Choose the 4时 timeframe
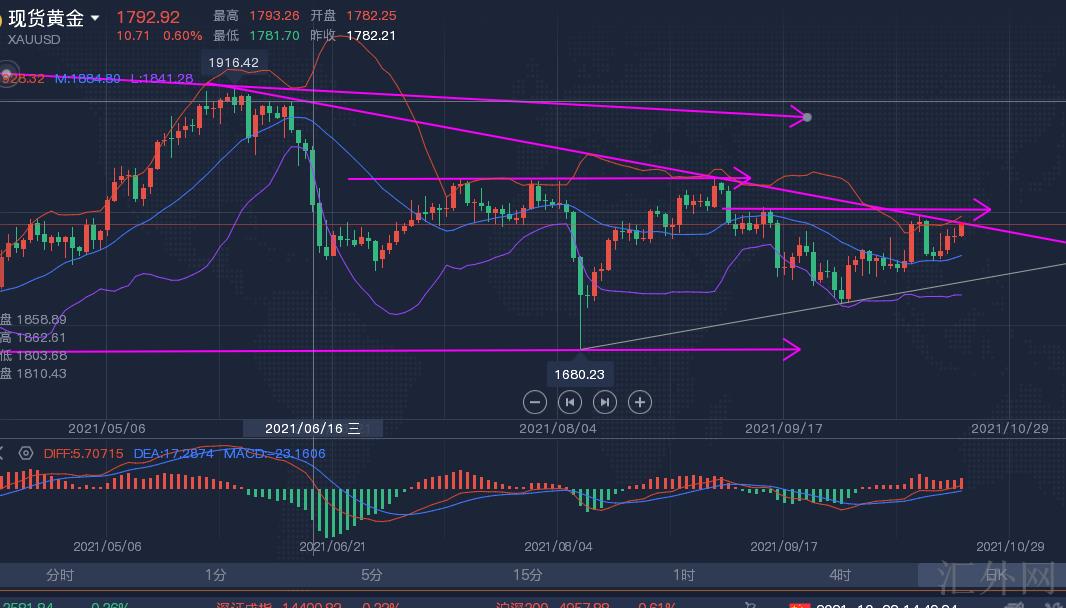This screenshot has height=608, width=1066. [x=840, y=575]
